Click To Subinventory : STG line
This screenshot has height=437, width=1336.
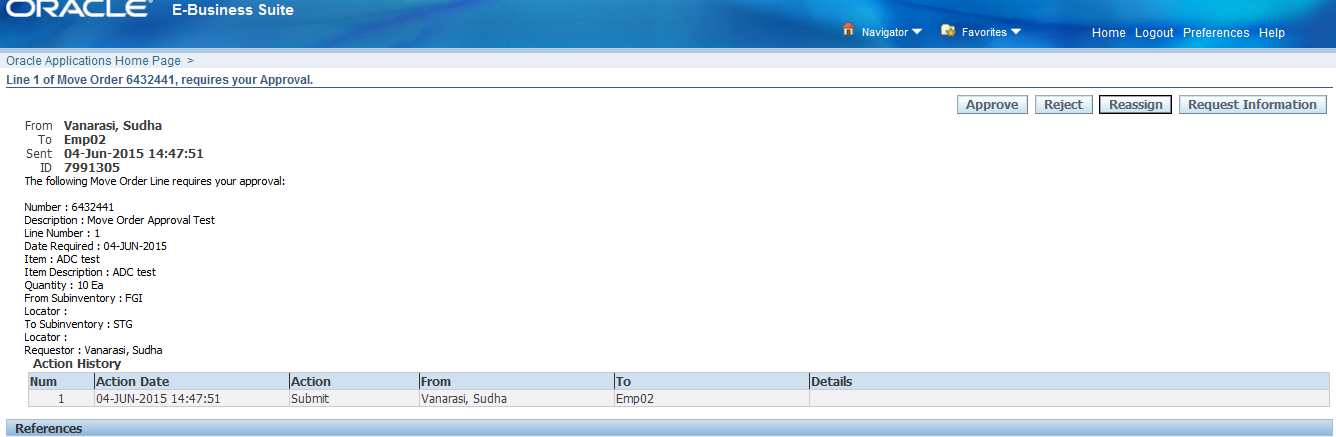point(78,324)
